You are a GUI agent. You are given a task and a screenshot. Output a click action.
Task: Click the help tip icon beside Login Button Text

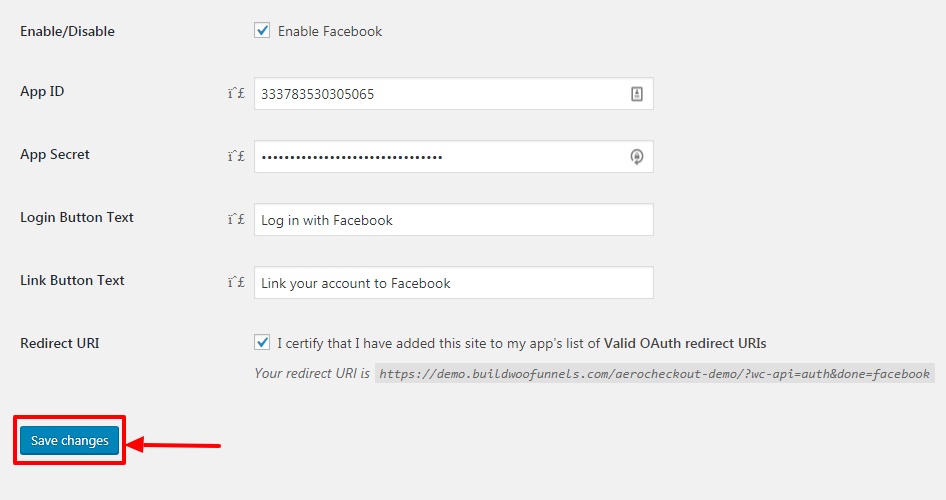coord(236,219)
